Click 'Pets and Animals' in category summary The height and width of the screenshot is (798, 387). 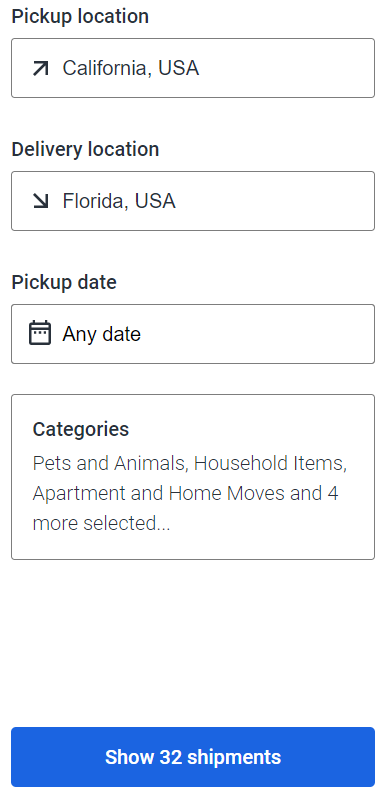(108, 463)
